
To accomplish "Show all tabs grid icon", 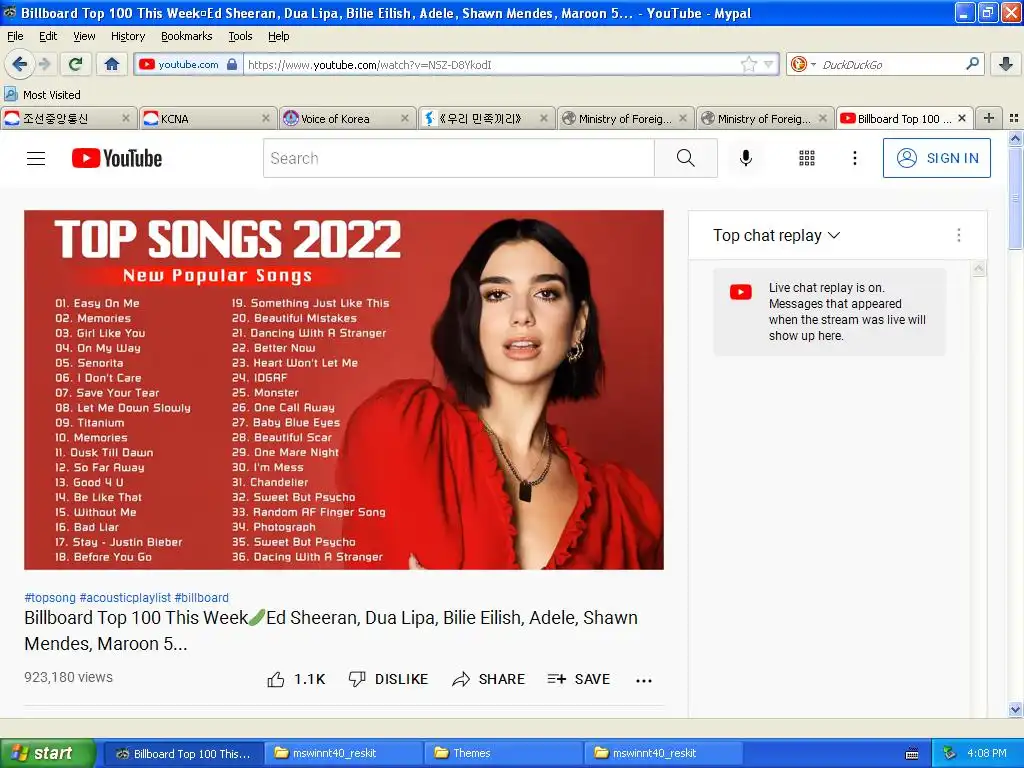I will pyautogui.click(x=1014, y=118).
